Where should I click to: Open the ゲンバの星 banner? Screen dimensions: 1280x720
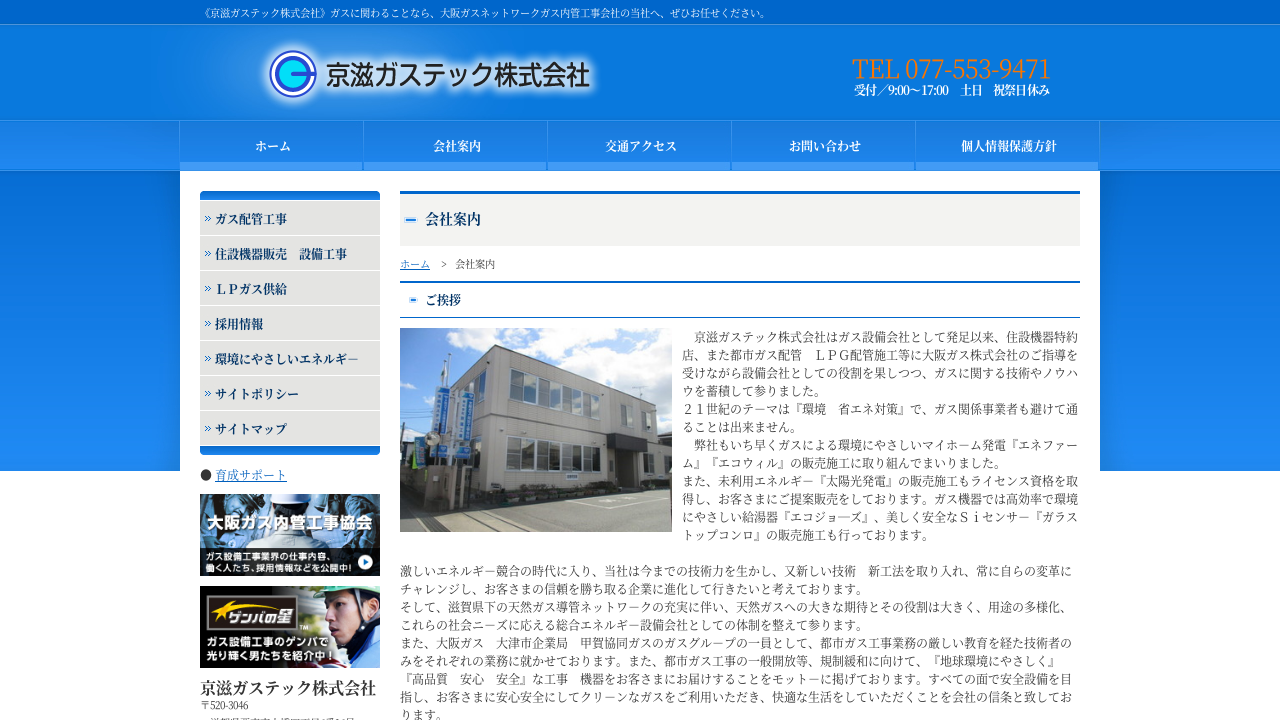[290, 627]
